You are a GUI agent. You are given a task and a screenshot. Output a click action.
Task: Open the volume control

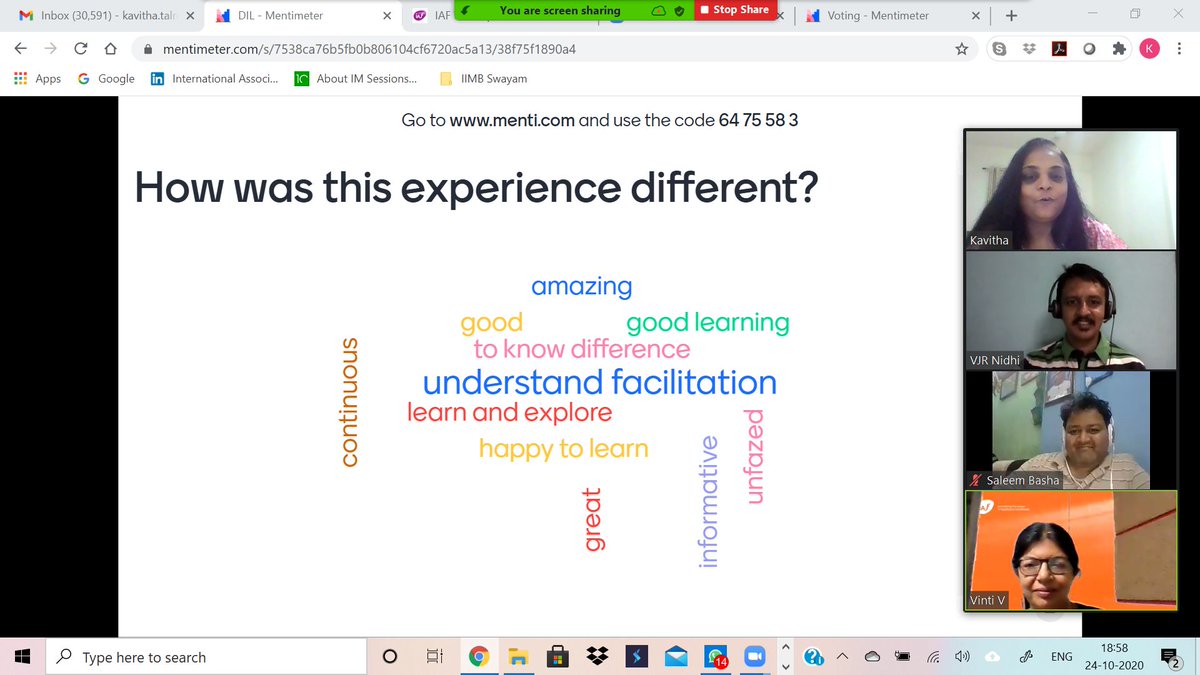[x=962, y=657]
